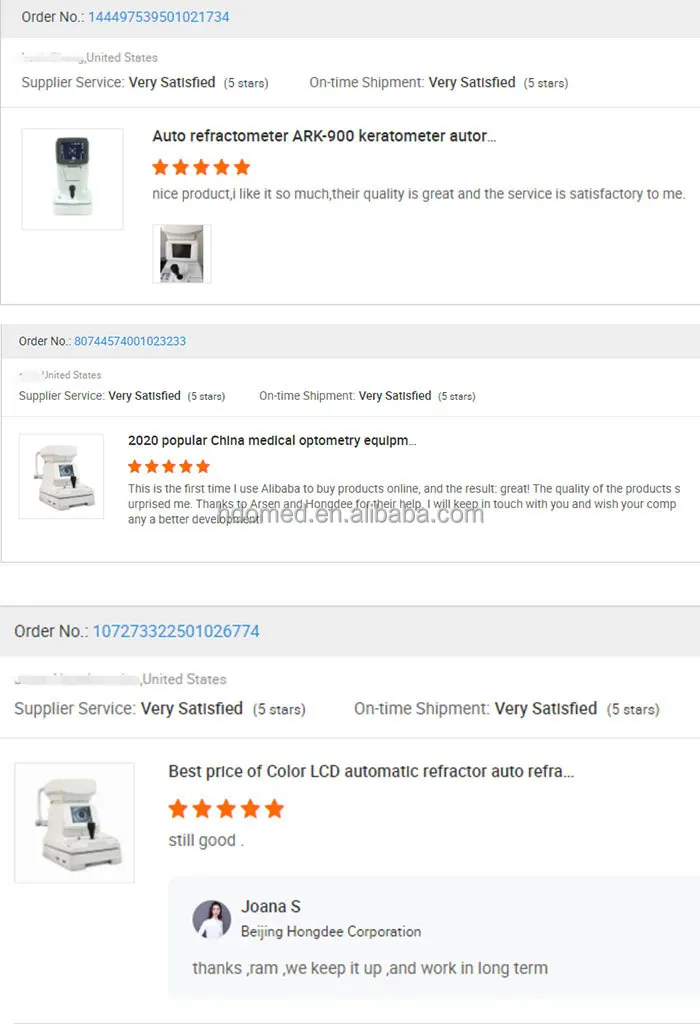Click the star rating of 'still good' review
The width and height of the screenshot is (700, 1024).
(226, 808)
